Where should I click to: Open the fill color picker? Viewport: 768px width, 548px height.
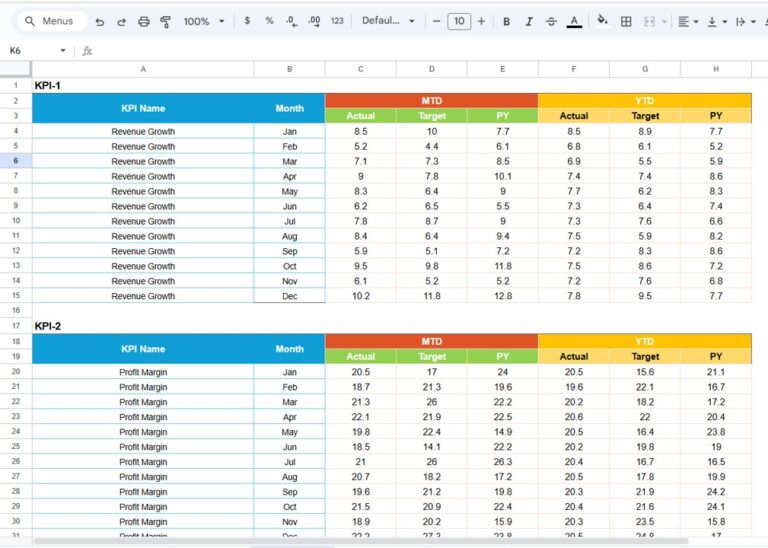pos(602,21)
